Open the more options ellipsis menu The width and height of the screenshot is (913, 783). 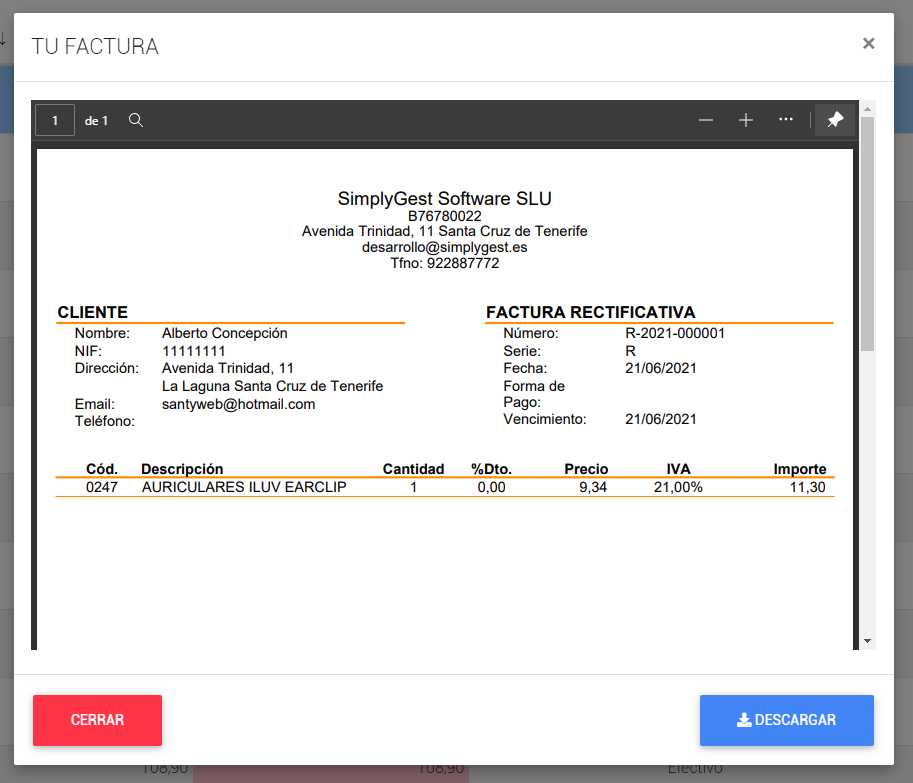pos(785,119)
